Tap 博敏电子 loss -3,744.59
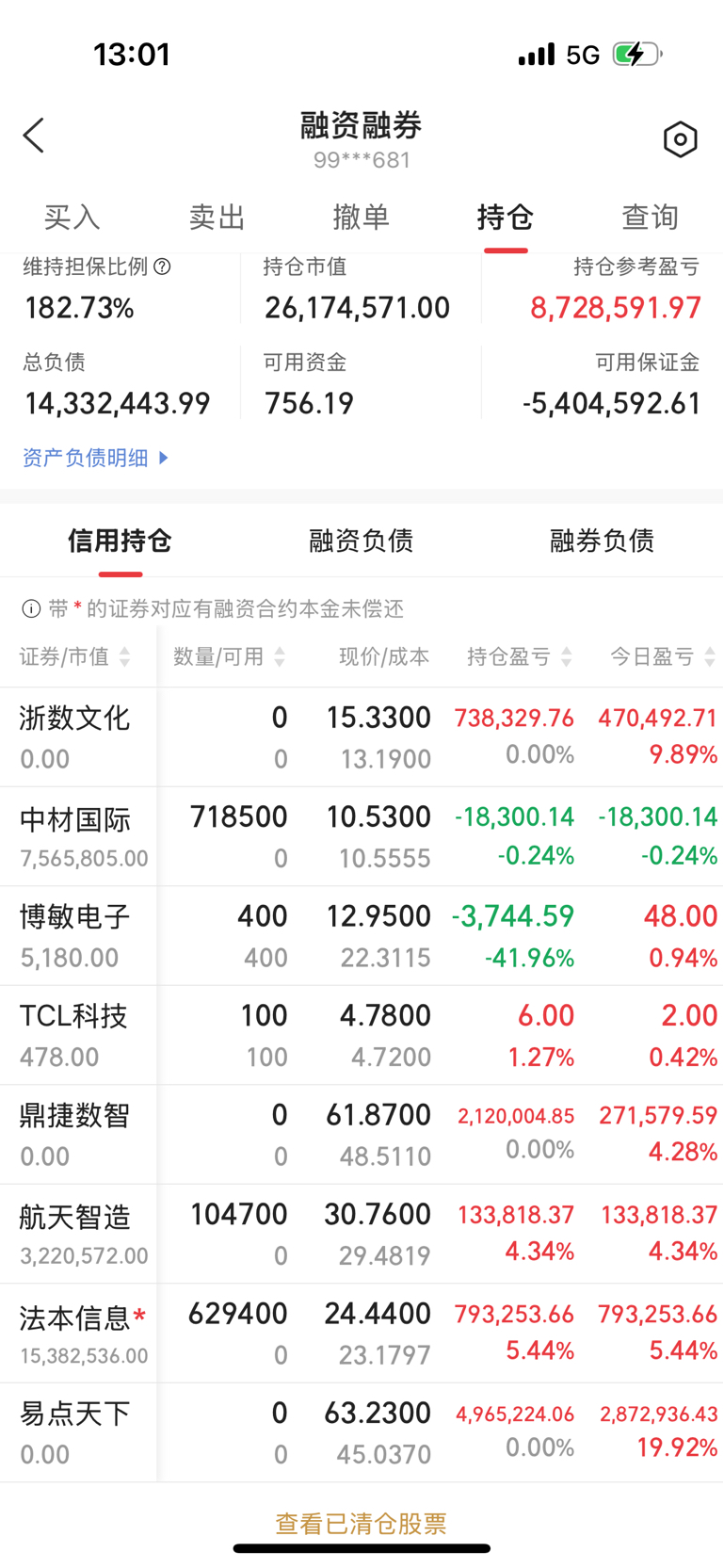724x1568 pixels. [x=513, y=915]
